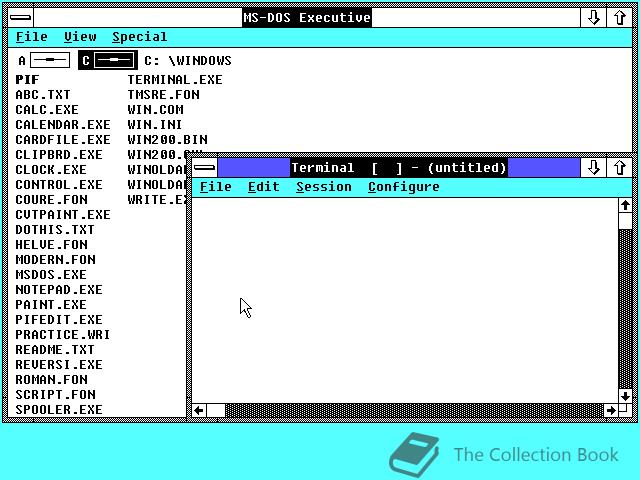The image size is (640, 480).
Task: Select drive C icon in MS-DOS Executive
Action: tap(108, 60)
